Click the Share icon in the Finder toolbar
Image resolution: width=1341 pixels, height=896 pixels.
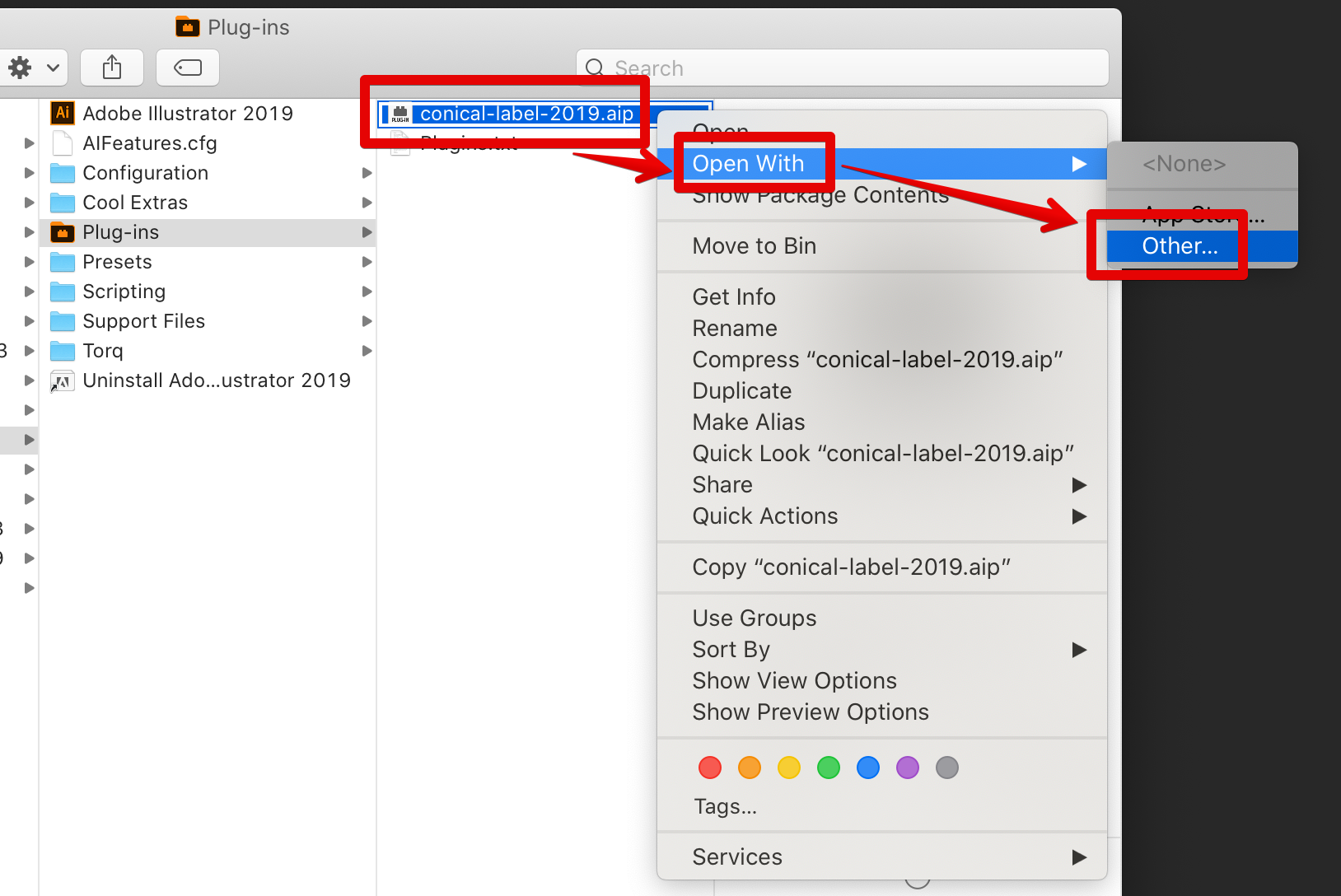pyautogui.click(x=112, y=68)
